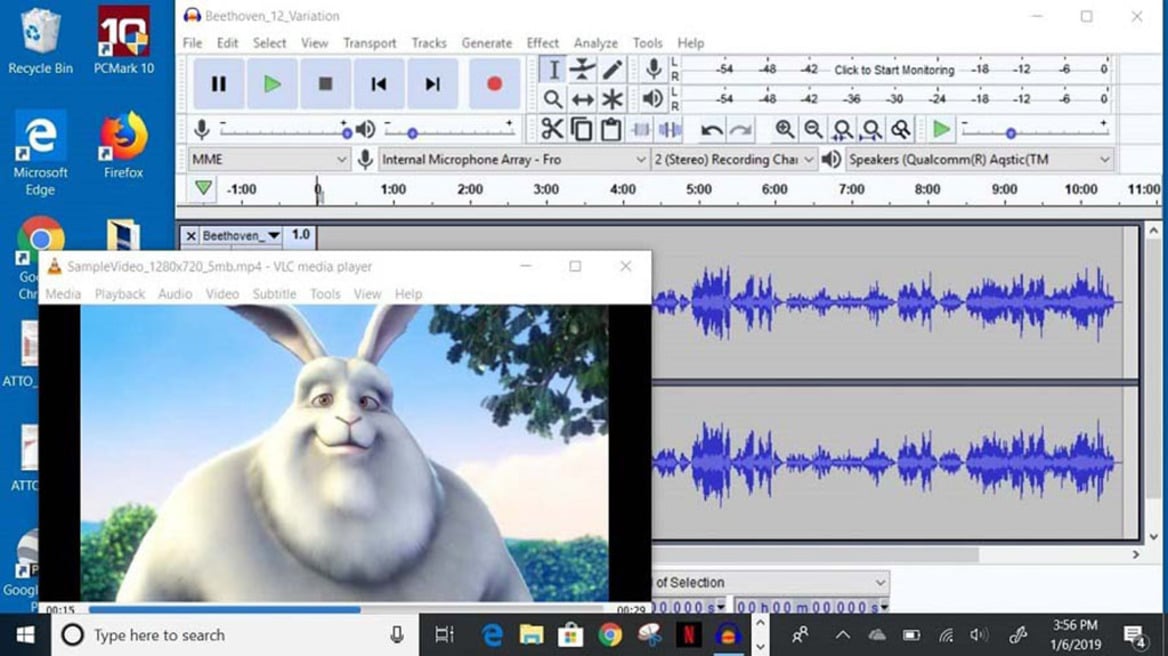Click the vertical scrollbar down arrow in Audacity
The height and width of the screenshot is (656, 1168).
[1154, 536]
